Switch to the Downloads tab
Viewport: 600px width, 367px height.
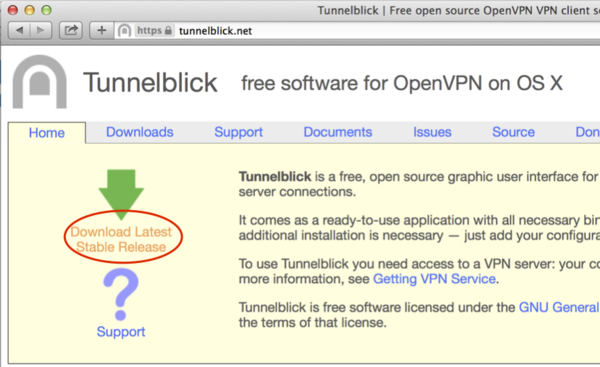140,132
